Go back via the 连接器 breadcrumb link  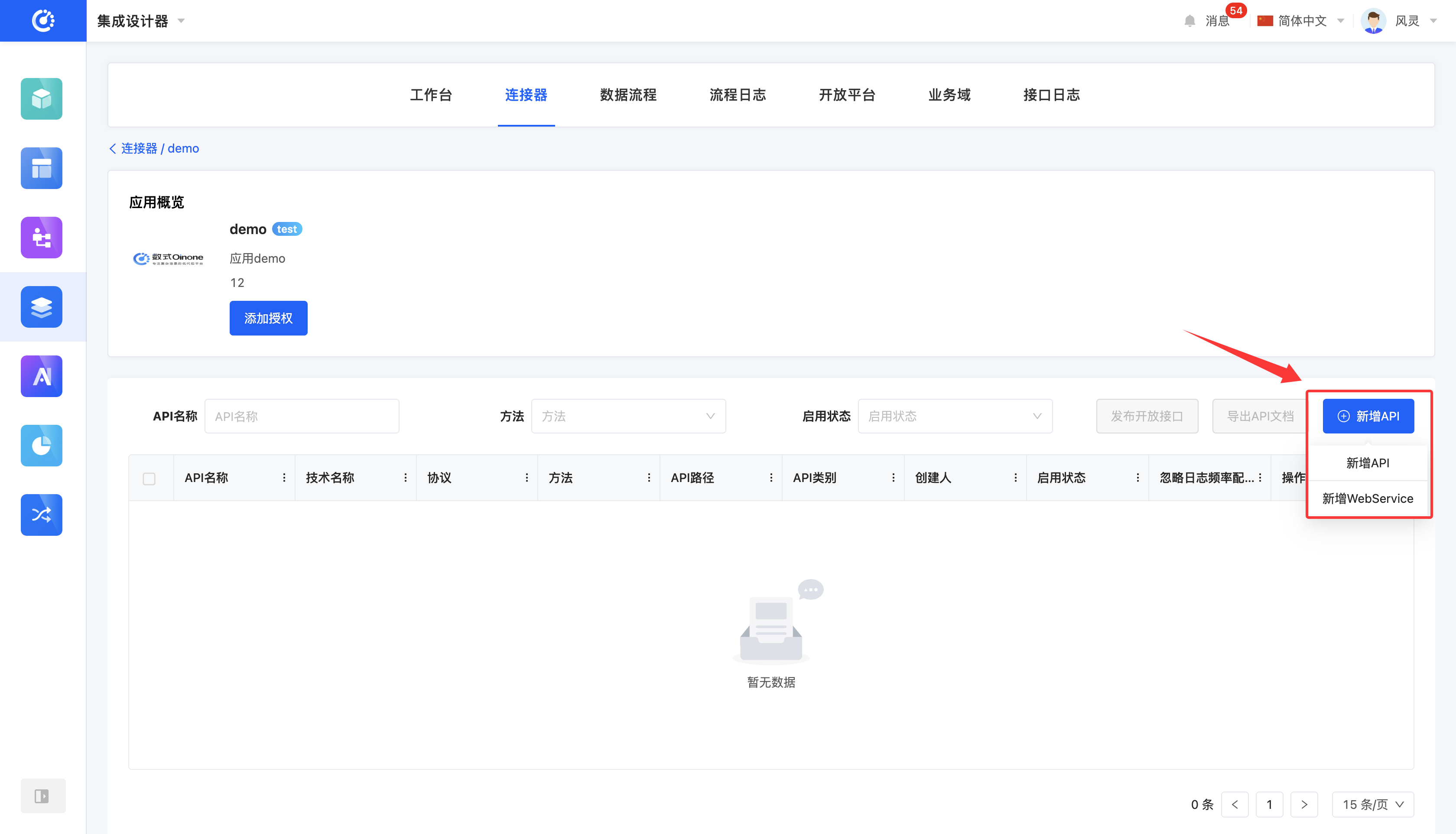point(139,148)
